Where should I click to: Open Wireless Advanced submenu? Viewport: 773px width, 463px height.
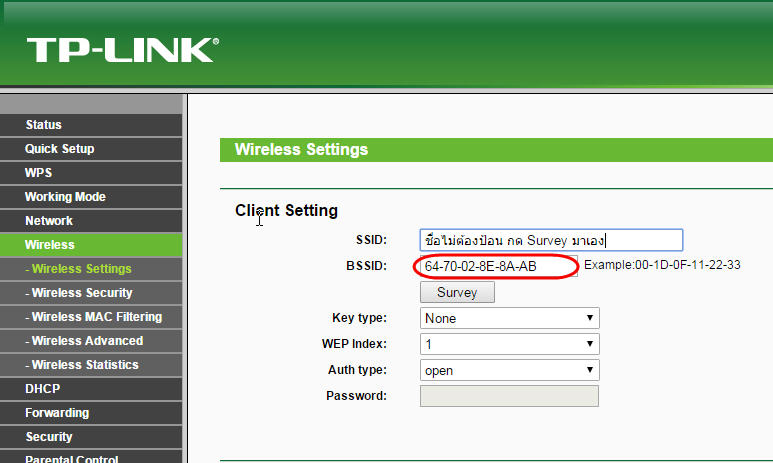pyautogui.click(x=91, y=341)
